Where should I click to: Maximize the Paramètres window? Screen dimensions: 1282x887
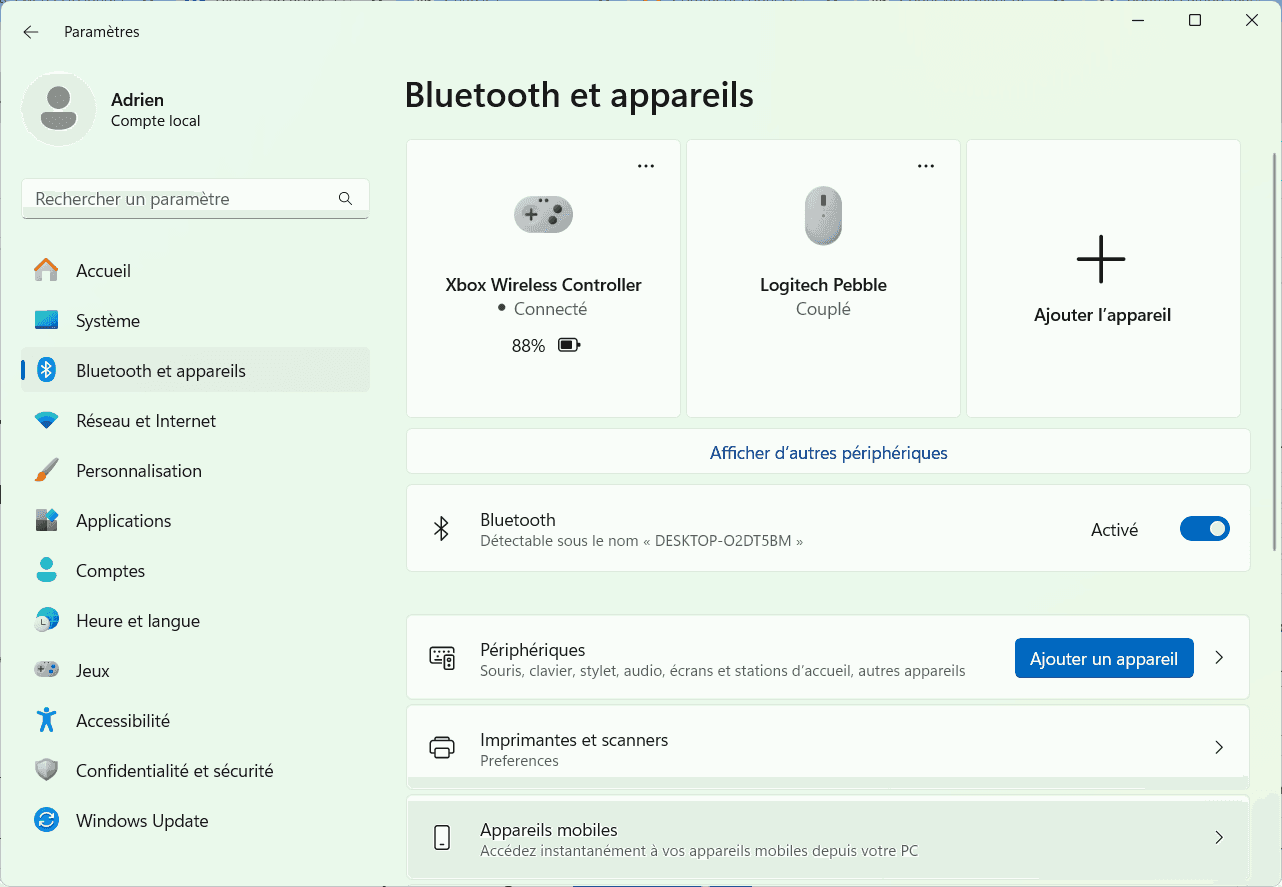tap(1195, 20)
